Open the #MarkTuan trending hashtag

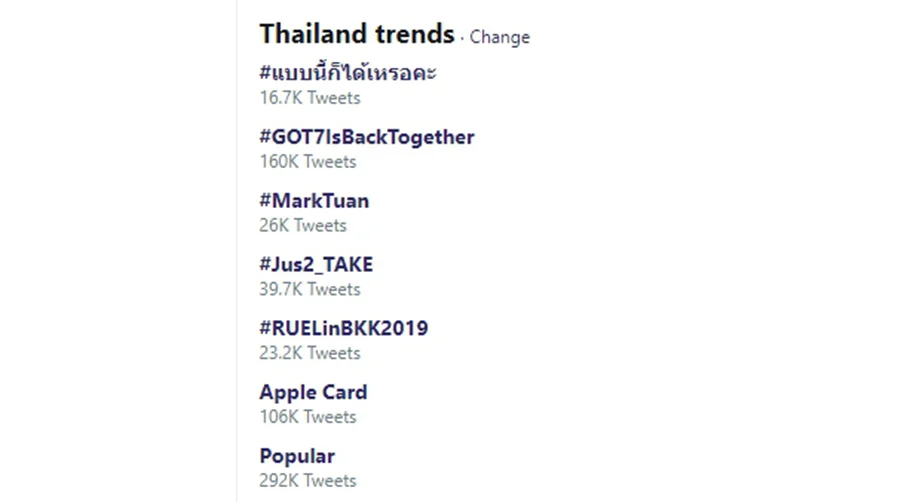[314, 201]
